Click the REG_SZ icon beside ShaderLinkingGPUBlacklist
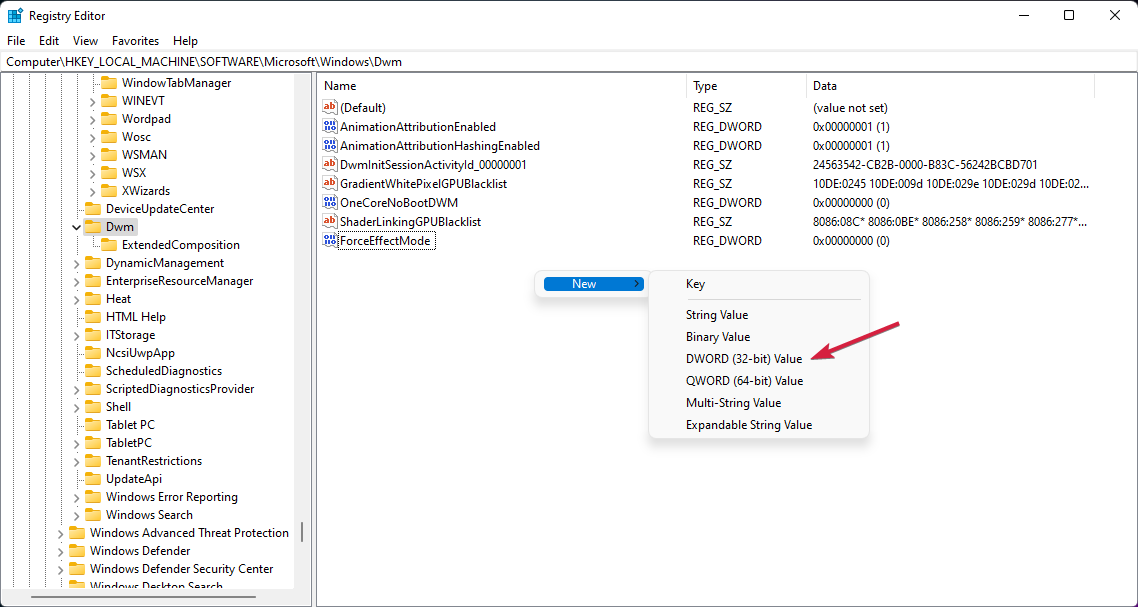The height and width of the screenshot is (607, 1138). (x=330, y=221)
